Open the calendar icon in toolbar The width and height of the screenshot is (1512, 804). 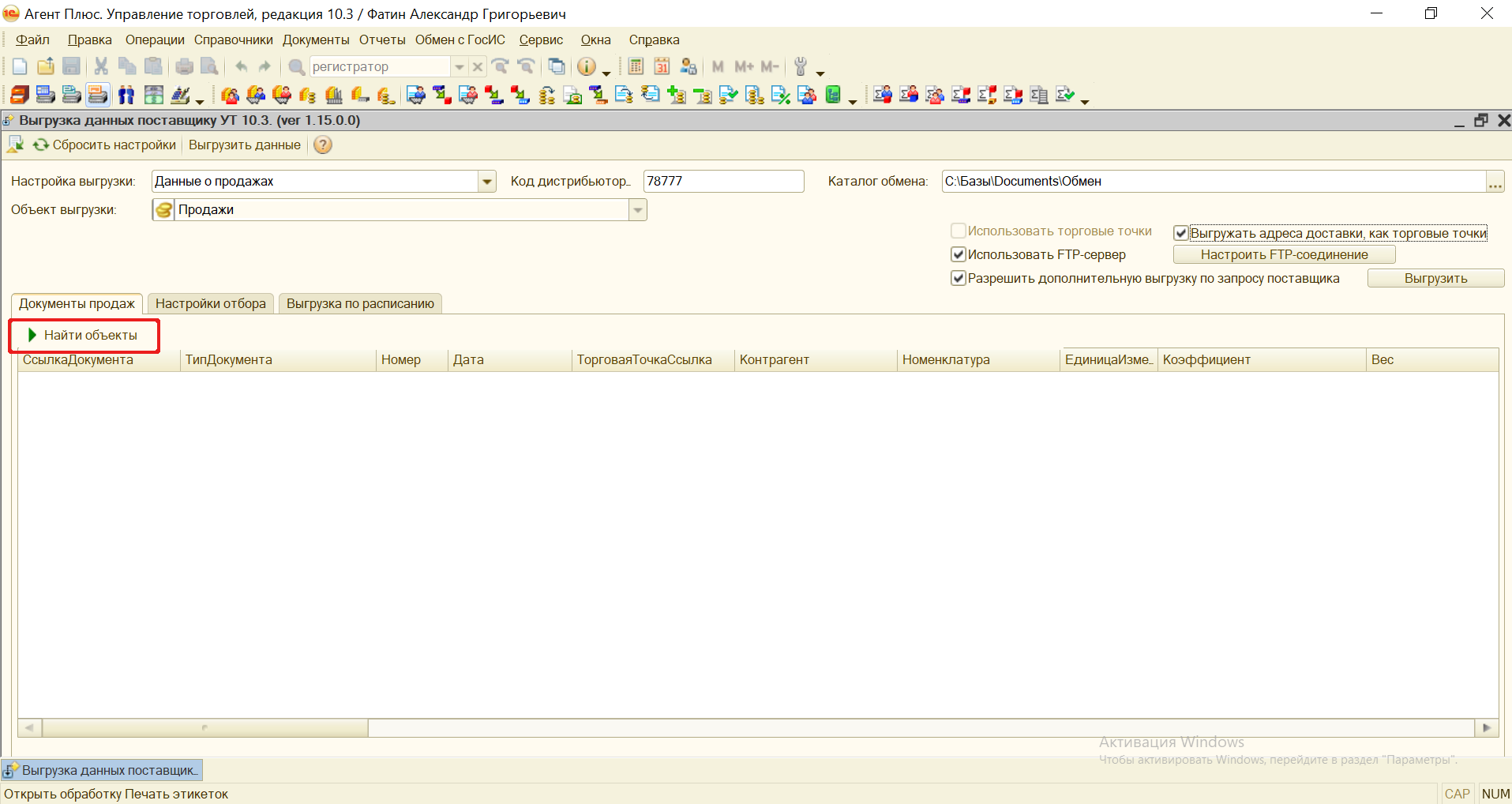[x=662, y=67]
